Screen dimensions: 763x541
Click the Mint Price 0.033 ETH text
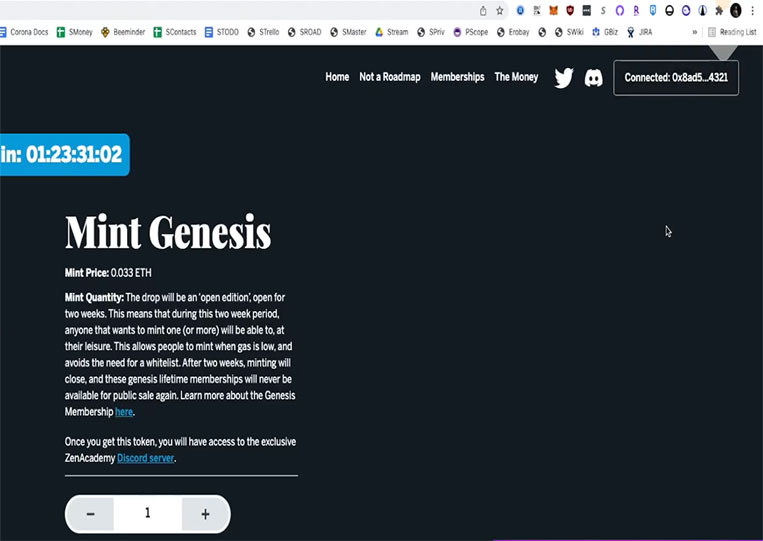click(108, 273)
